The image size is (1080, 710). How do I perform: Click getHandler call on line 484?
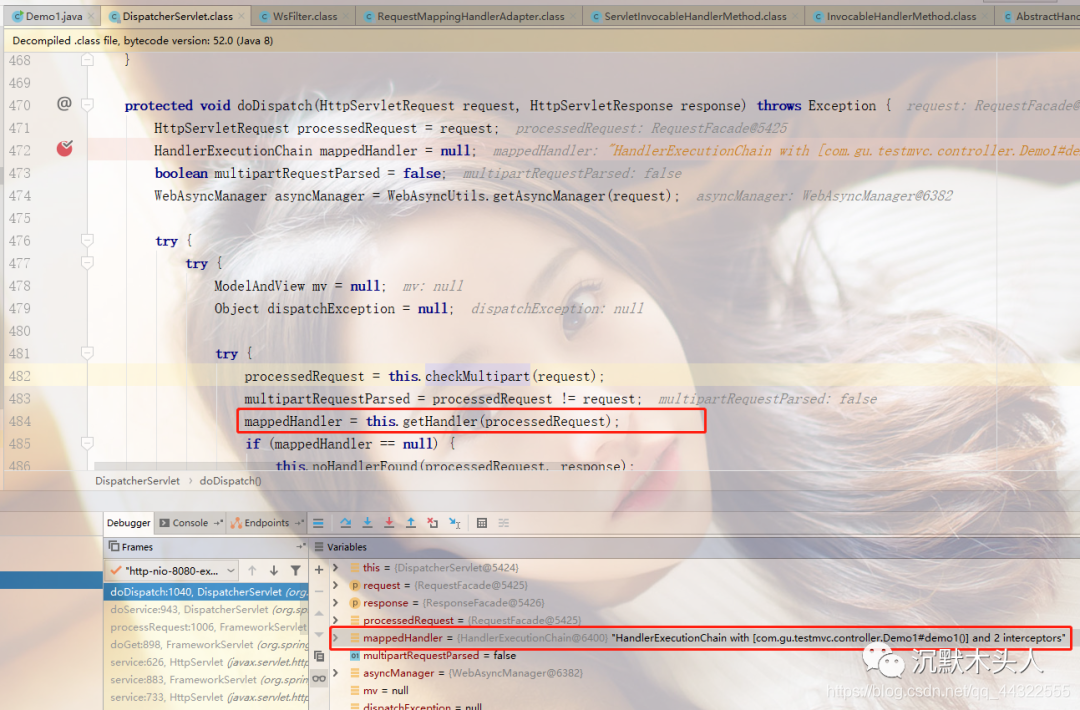pyautogui.click(x=439, y=421)
